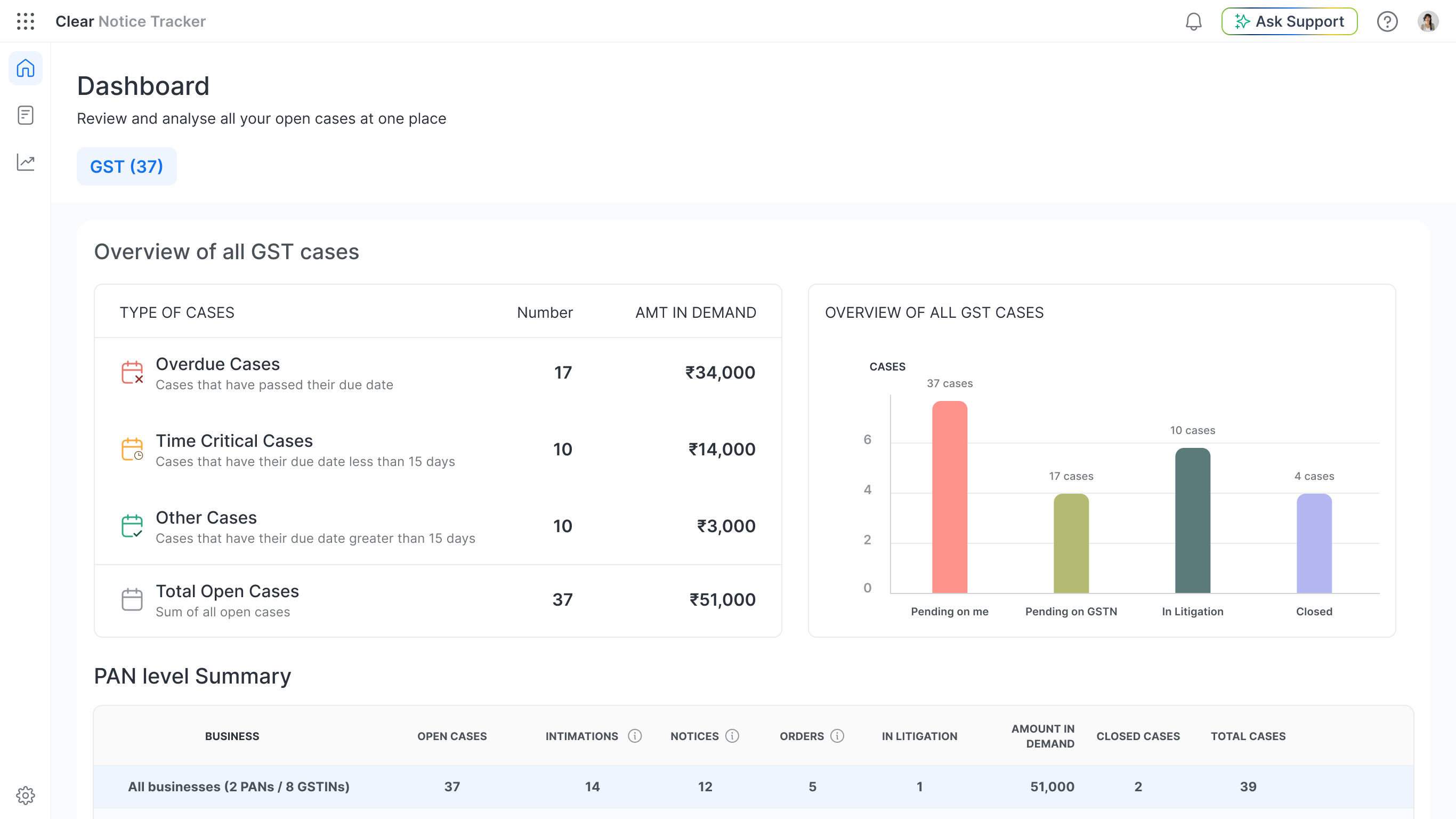The height and width of the screenshot is (819, 1456).
Task: Click ₹34,000 amount for Overdue Cases
Action: (720, 373)
